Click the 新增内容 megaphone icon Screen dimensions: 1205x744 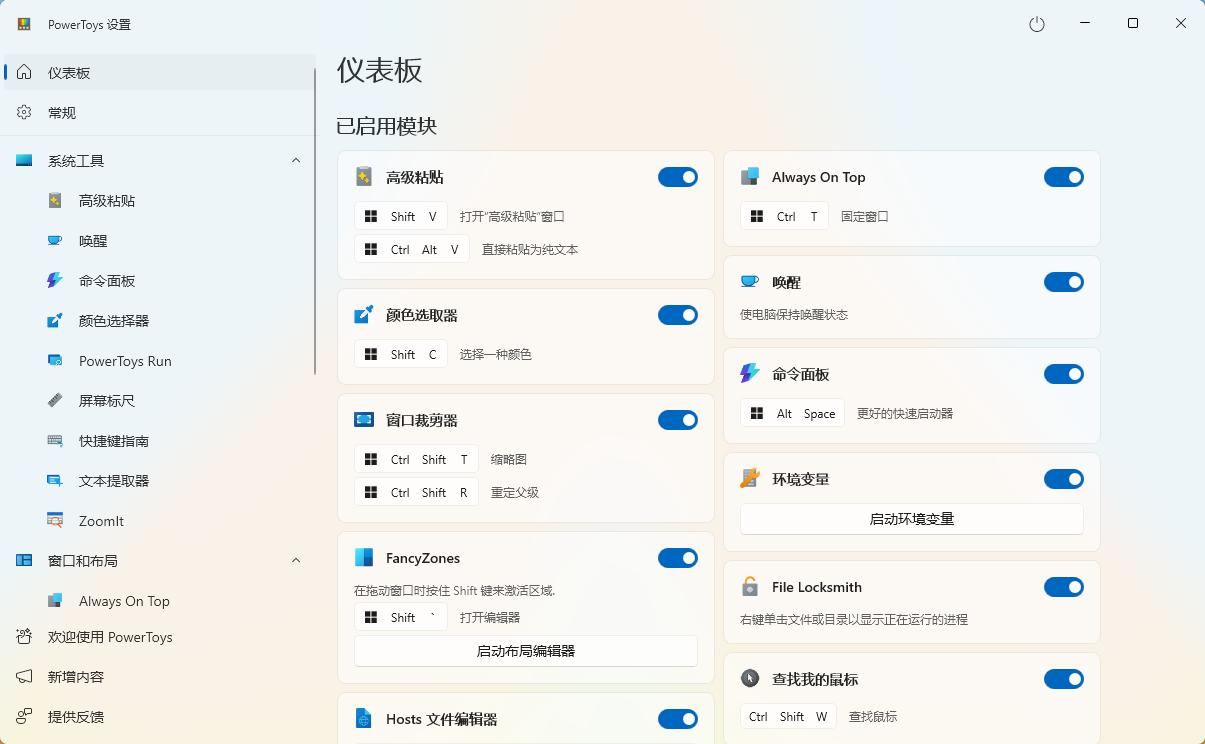click(x=24, y=677)
